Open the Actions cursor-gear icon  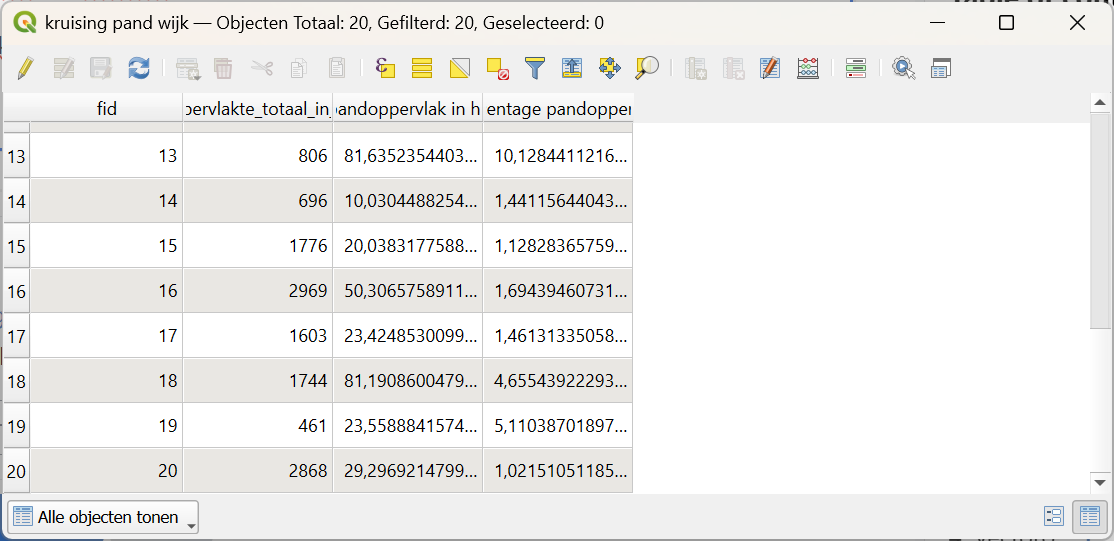pos(904,68)
